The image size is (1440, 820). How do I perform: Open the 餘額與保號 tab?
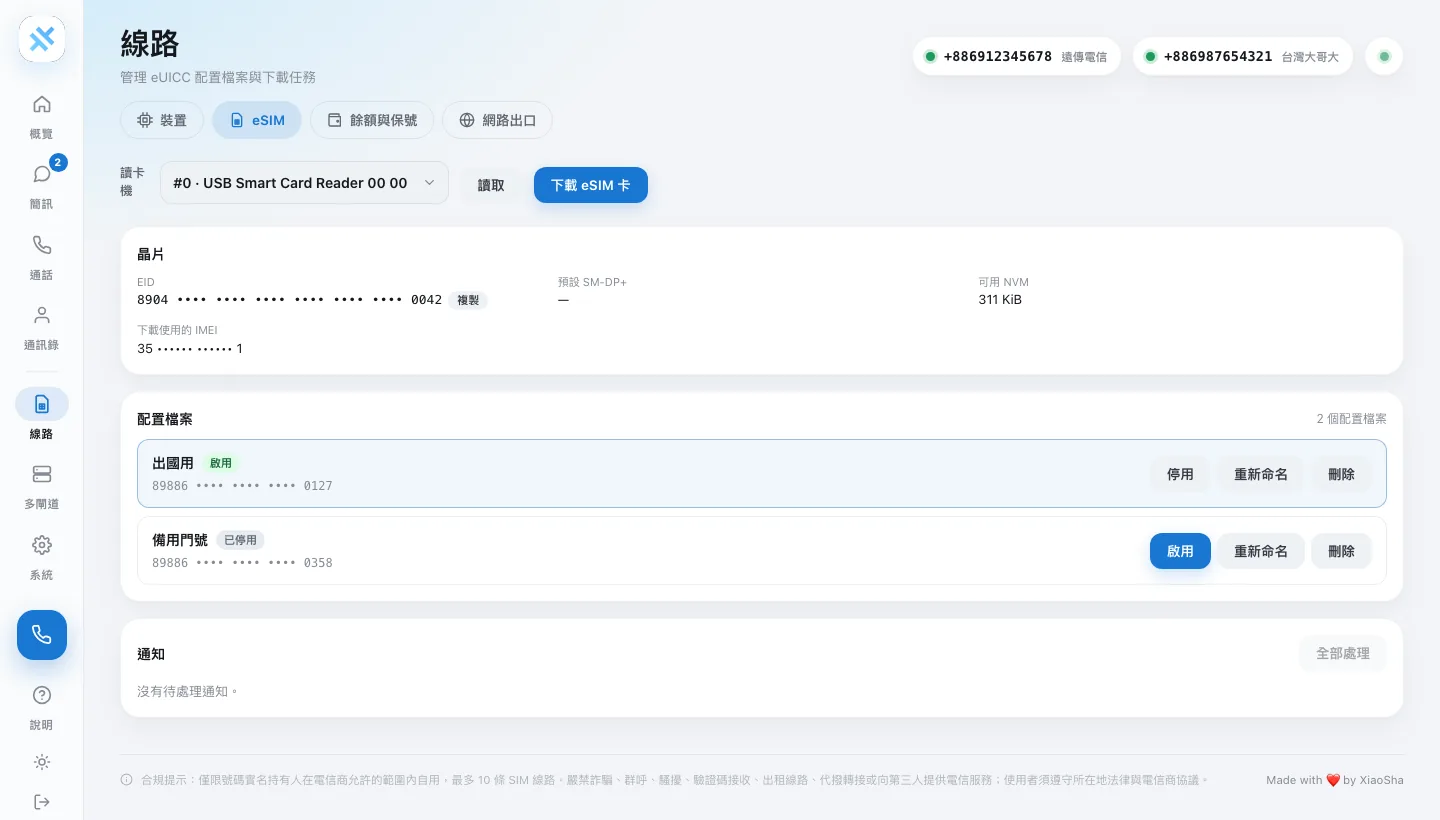pyautogui.click(x=372, y=120)
